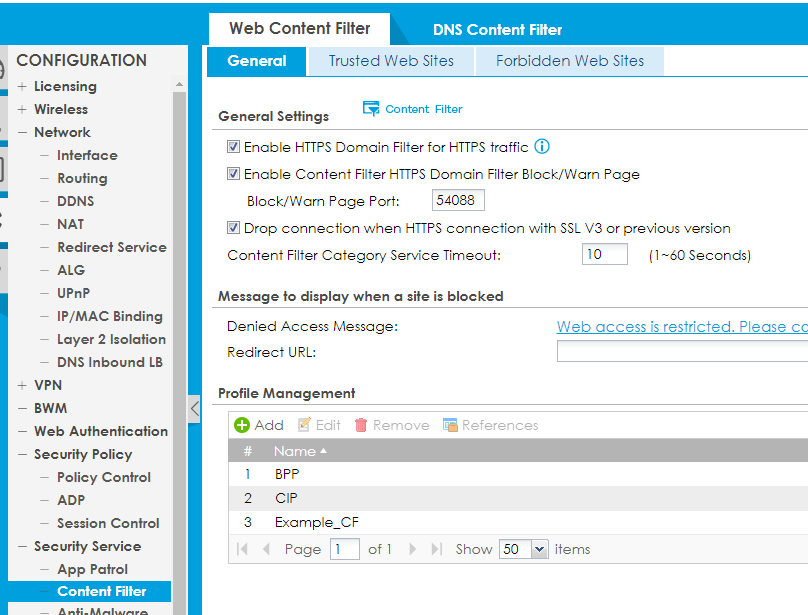Screen dimensions: 808x615
Task: Collapse the navigation panel with the left chevron
Action: [x=196, y=409]
